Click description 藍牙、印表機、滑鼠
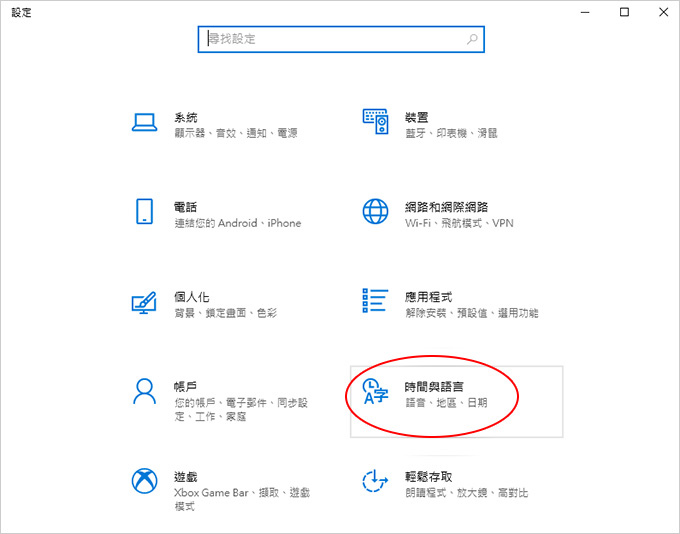680x534 pixels. tap(451, 133)
